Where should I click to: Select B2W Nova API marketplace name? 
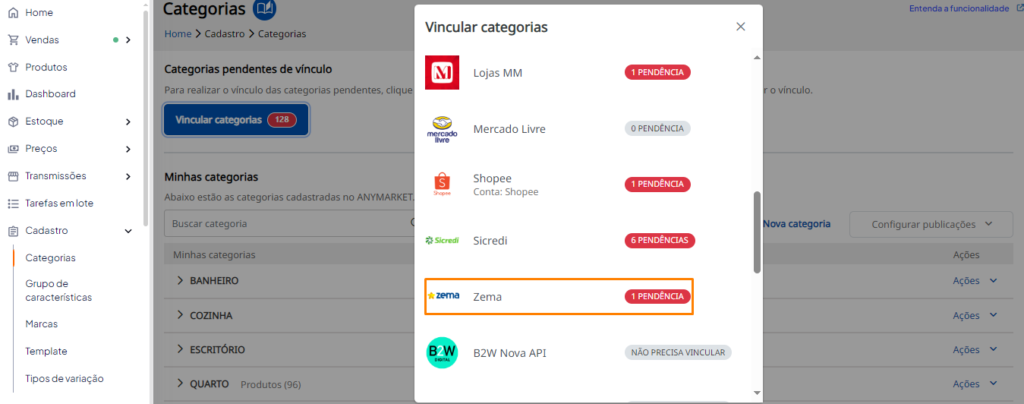click(x=509, y=353)
